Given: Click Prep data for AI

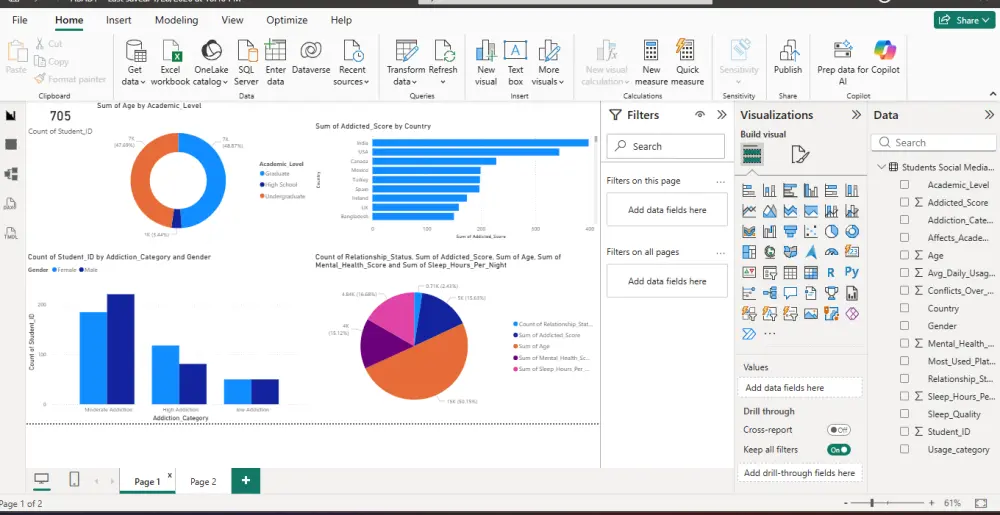Looking at the screenshot, I should tap(843, 62).
